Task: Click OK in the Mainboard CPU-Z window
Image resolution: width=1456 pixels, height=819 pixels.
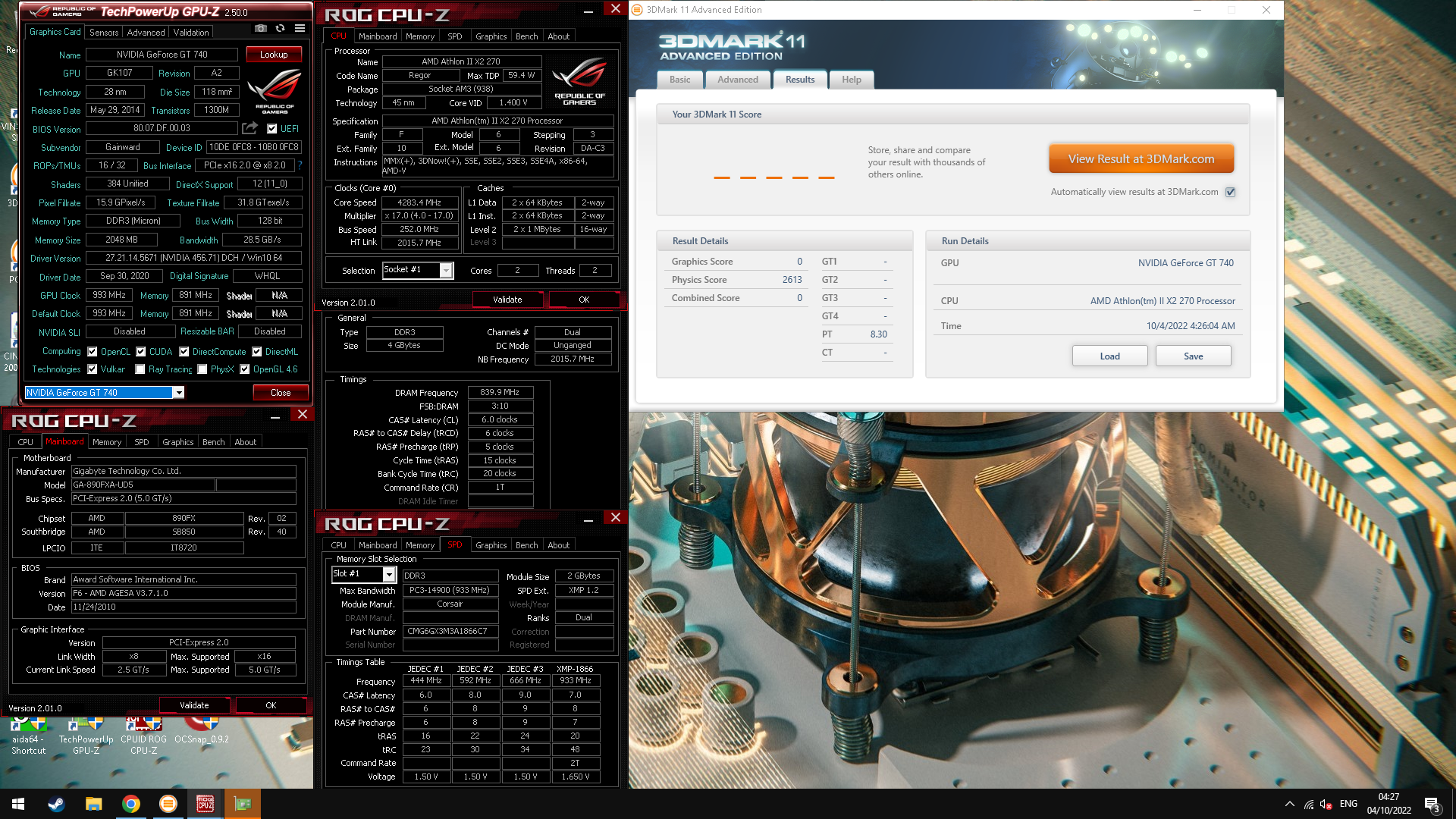Action: tap(271, 705)
